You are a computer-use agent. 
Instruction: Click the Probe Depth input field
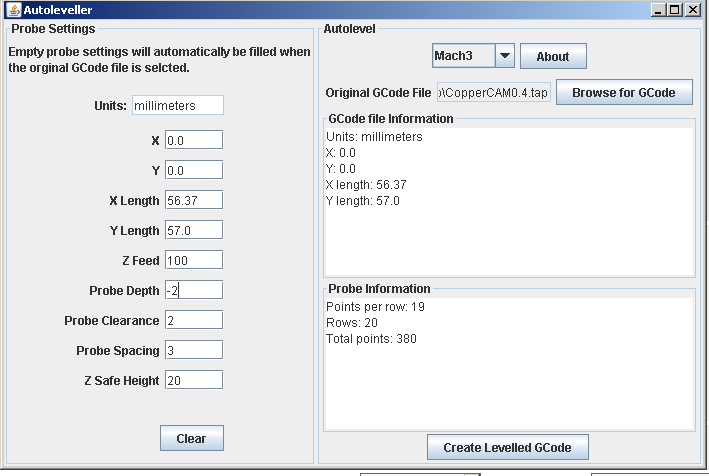click(194, 290)
